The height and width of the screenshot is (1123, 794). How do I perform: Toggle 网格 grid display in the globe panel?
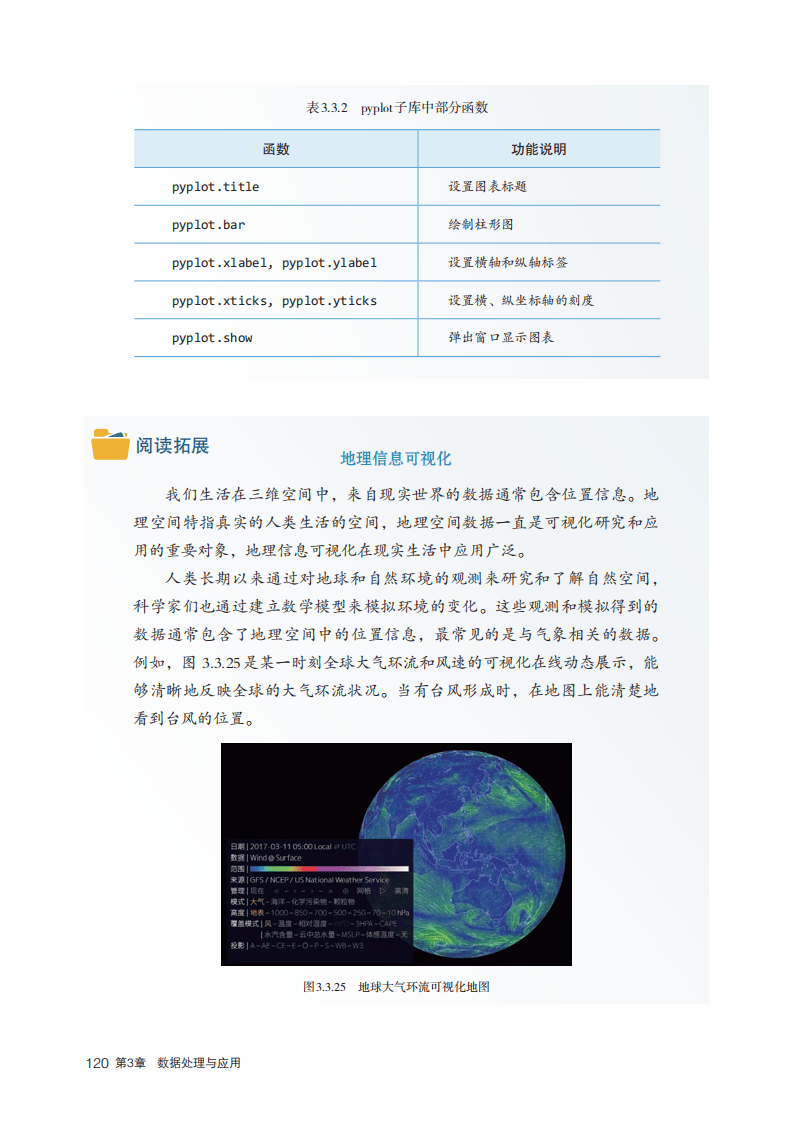(x=364, y=891)
